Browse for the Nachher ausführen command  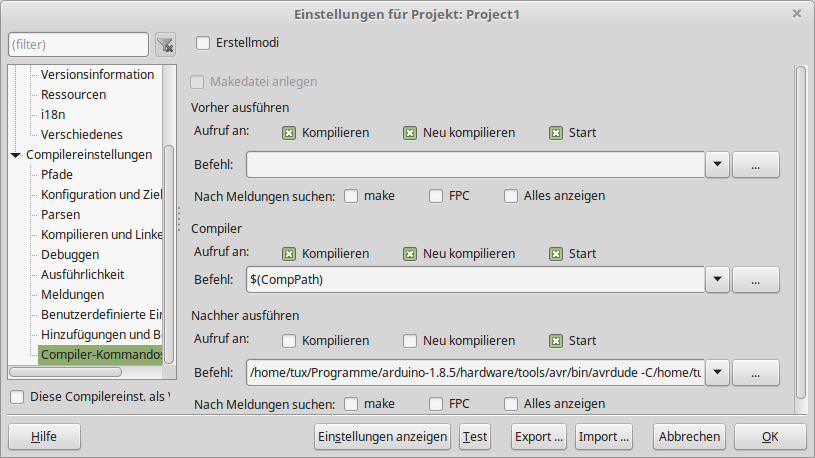point(756,373)
